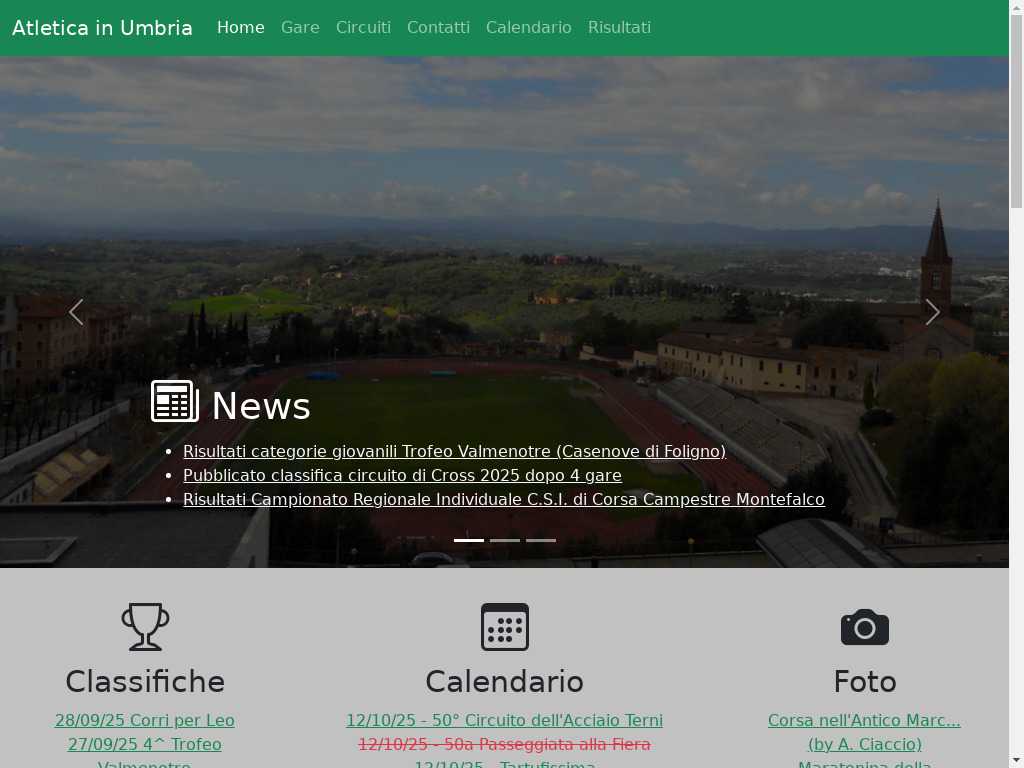The height and width of the screenshot is (768, 1024).
Task: Open the Cross 2025 classifica news link
Action: (x=402, y=475)
